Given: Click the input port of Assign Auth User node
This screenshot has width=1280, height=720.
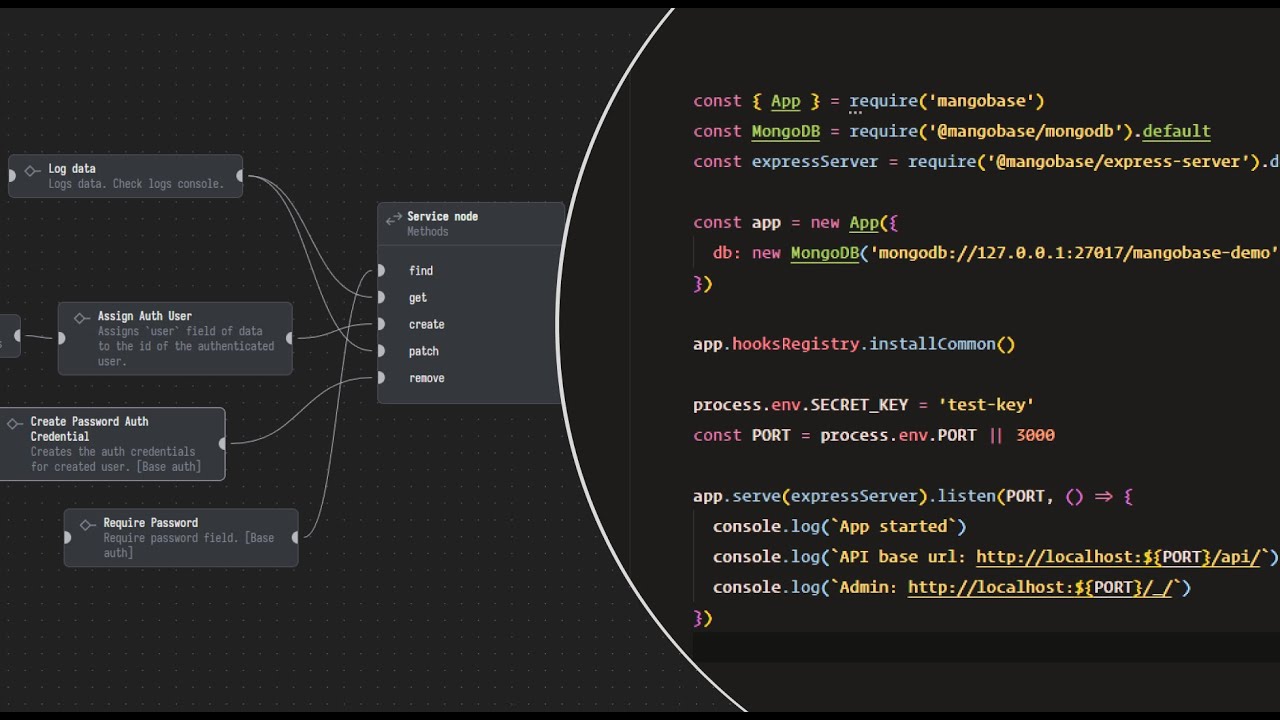Looking at the screenshot, I should coord(61,338).
